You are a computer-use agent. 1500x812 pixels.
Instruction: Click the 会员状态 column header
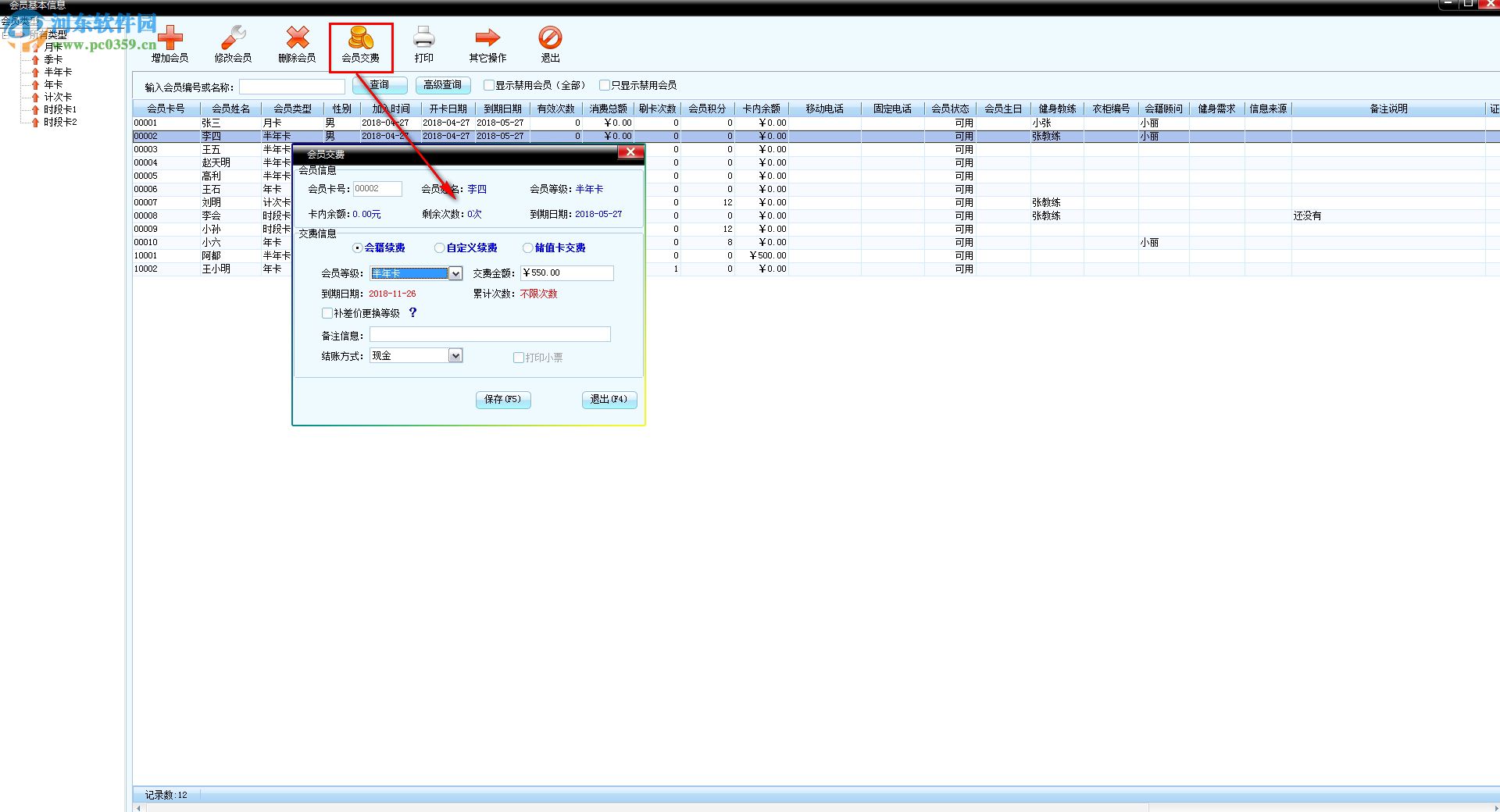(950, 109)
